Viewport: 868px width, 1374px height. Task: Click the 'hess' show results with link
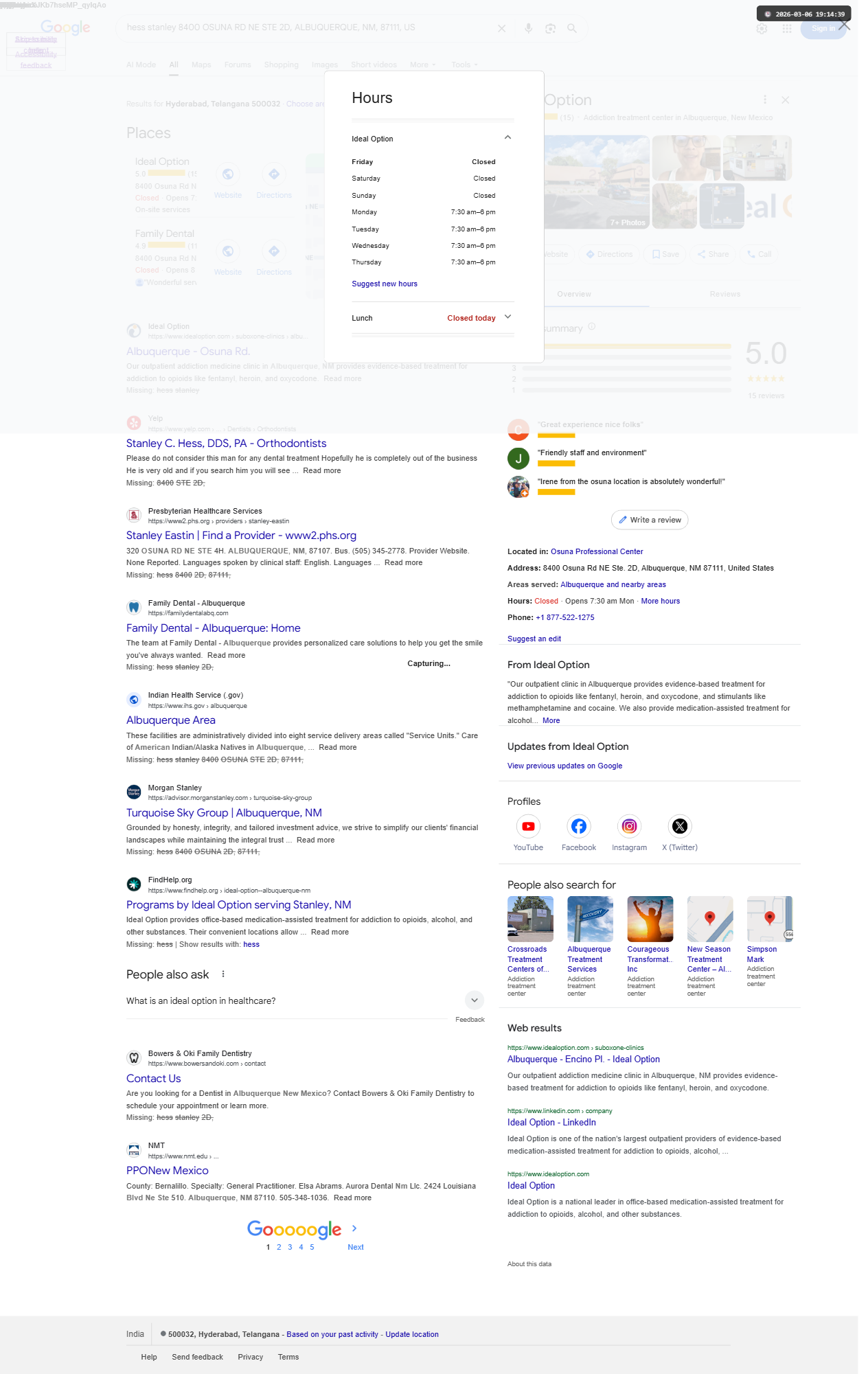click(251, 944)
